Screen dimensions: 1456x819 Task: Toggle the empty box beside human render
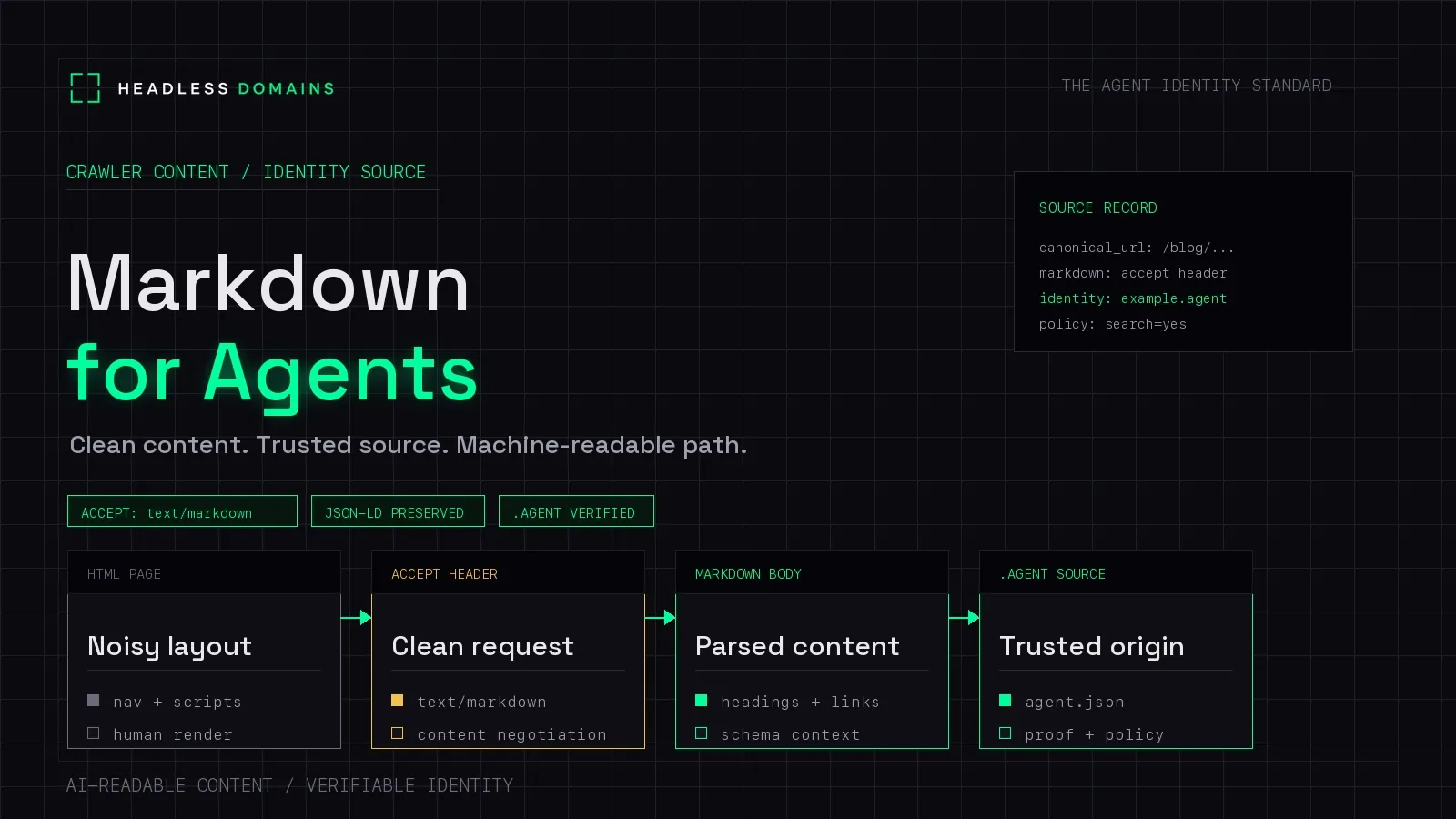(93, 733)
